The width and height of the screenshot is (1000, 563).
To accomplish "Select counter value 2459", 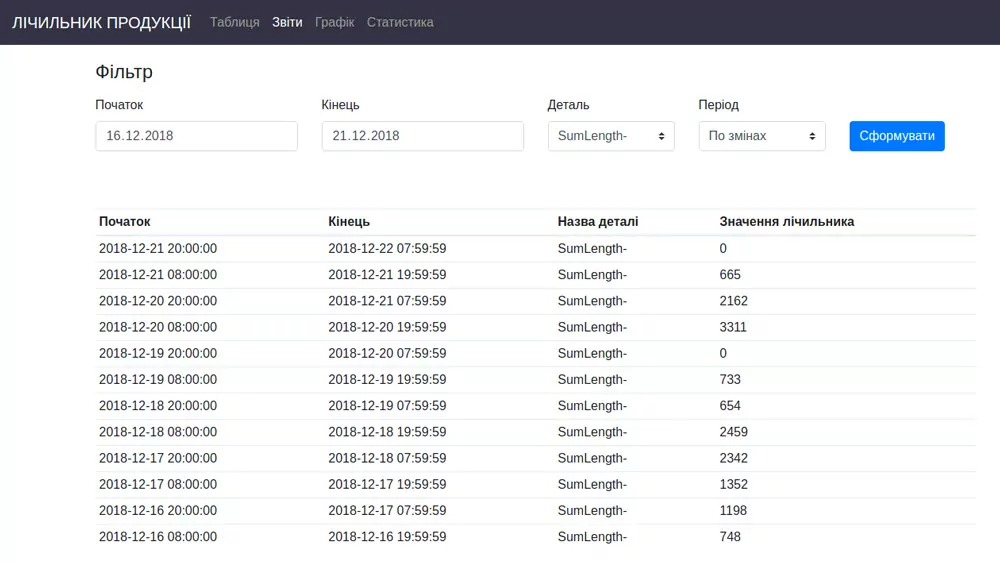I will click(x=733, y=432).
